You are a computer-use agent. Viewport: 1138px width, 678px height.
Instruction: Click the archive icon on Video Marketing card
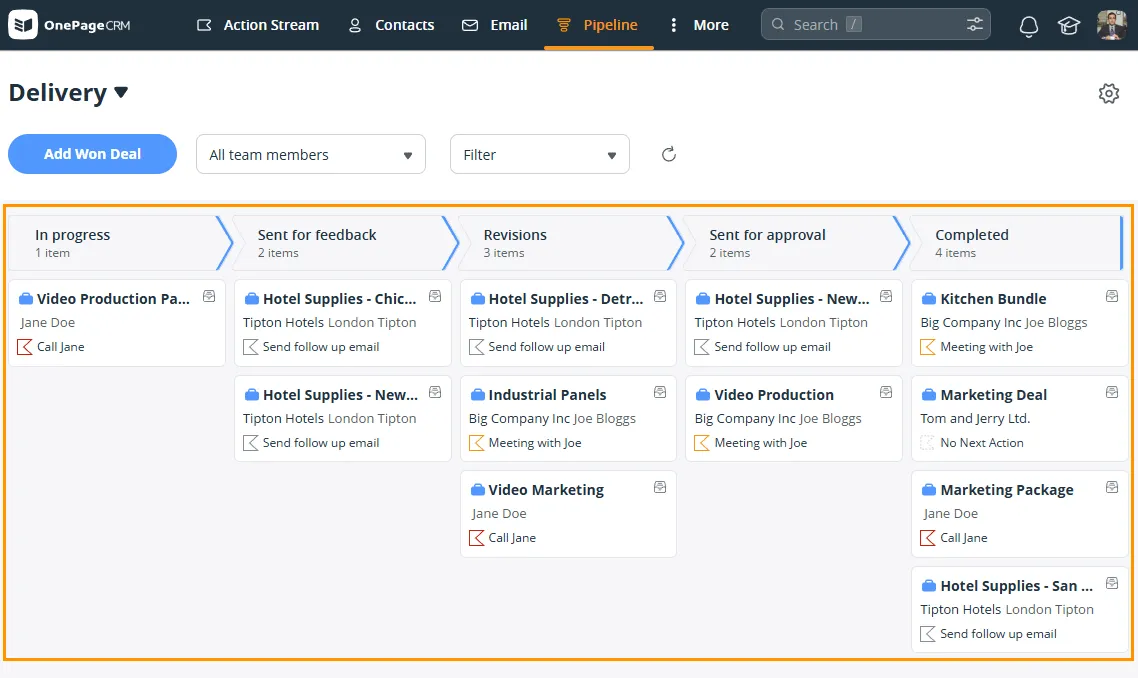[x=660, y=487]
